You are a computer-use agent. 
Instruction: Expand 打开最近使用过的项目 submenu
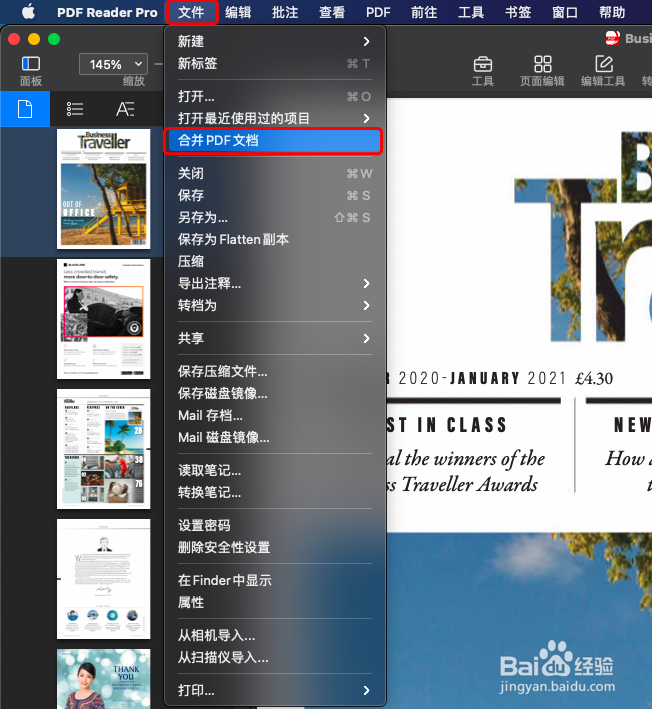[274, 118]
